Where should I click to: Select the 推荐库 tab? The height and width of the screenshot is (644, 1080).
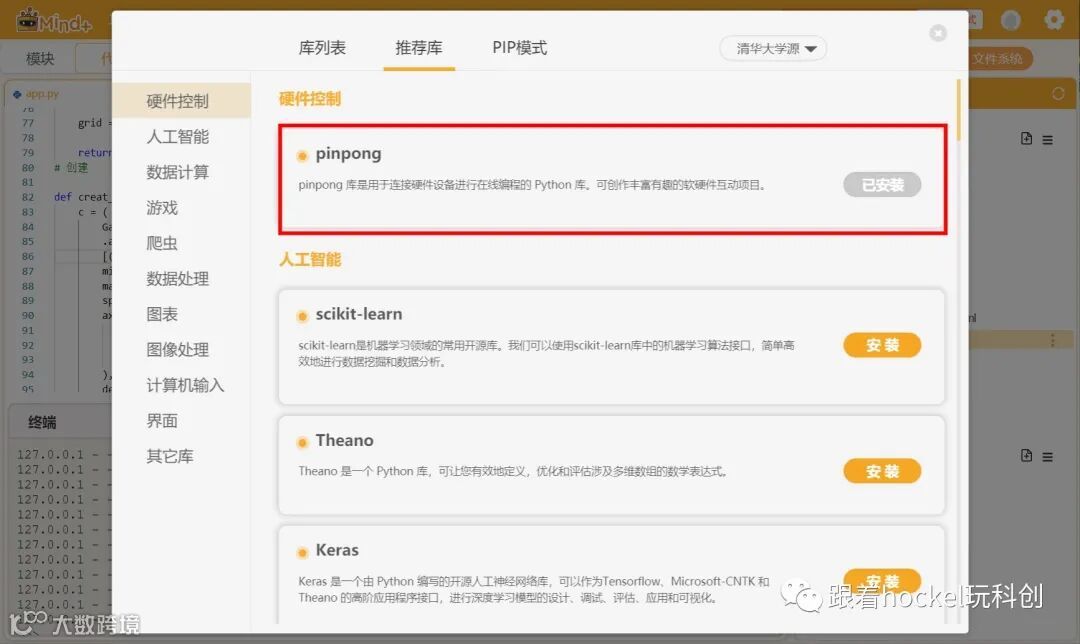(x=419, y=48)
